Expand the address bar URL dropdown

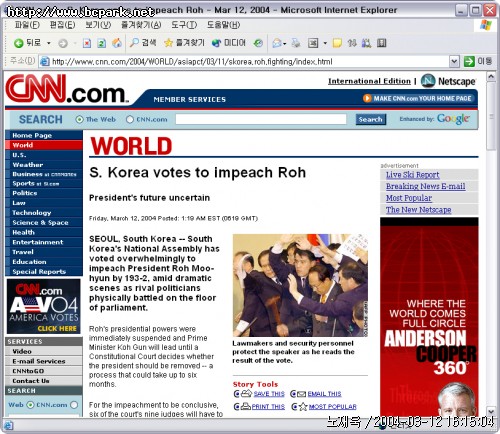coord(454,61)
